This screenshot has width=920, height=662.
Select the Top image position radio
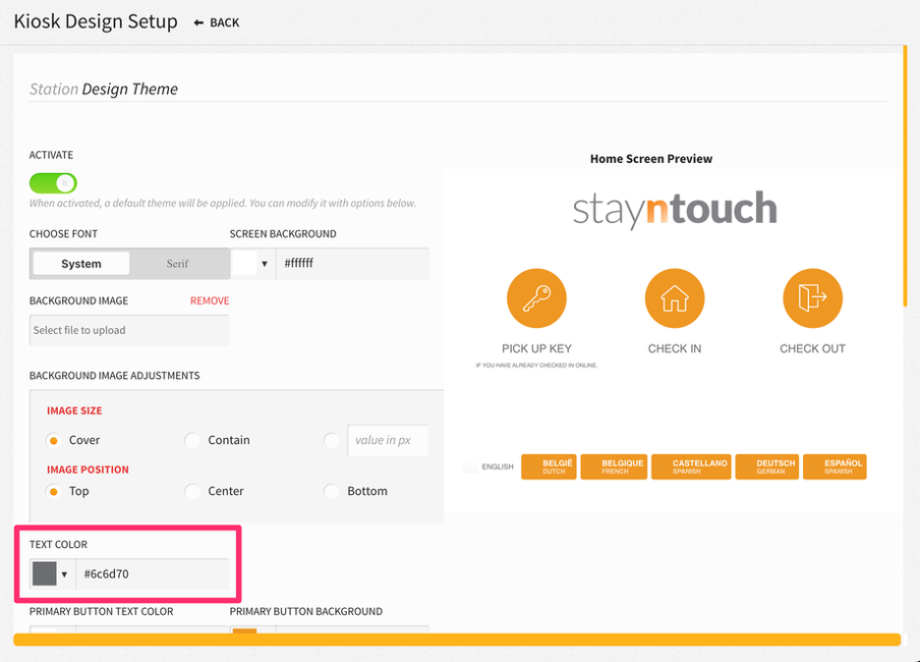click(x=53, y=491)
